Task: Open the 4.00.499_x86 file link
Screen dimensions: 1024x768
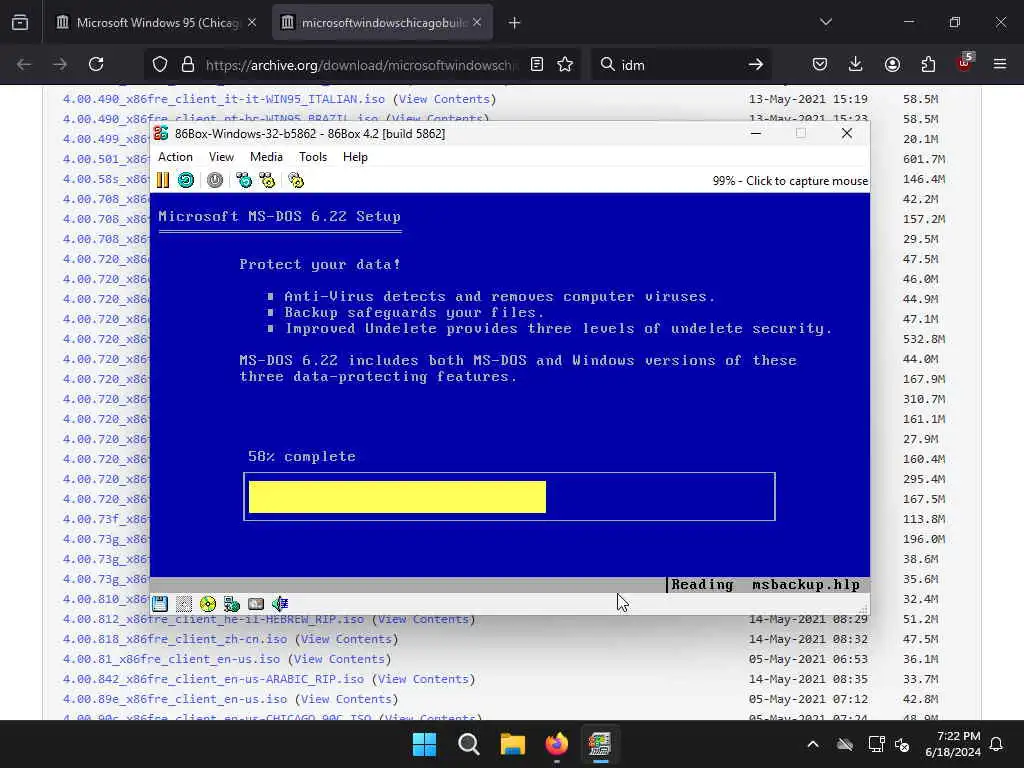Action: point(106,139)
